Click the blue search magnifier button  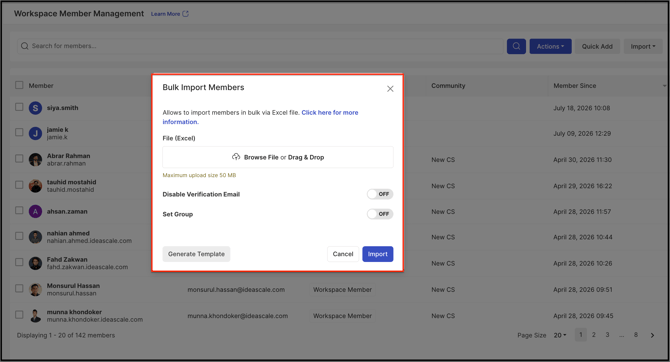pos(516,46)
